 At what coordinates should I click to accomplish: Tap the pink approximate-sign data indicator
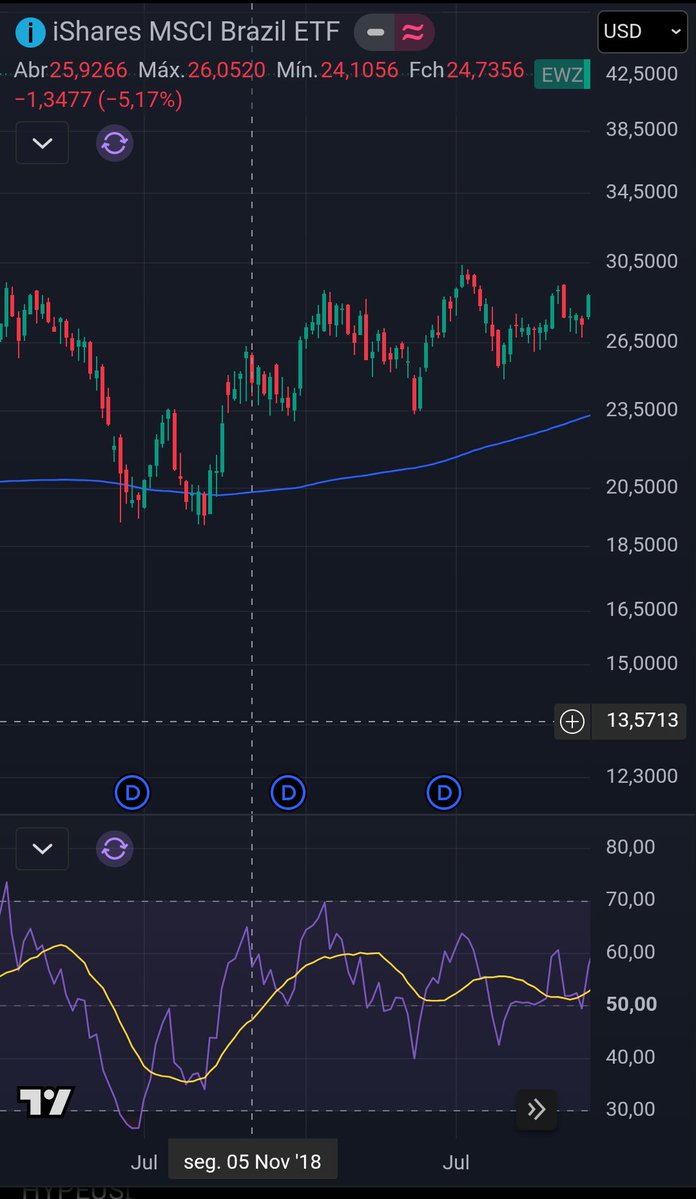pyautogui.click(x=414, y=32)
